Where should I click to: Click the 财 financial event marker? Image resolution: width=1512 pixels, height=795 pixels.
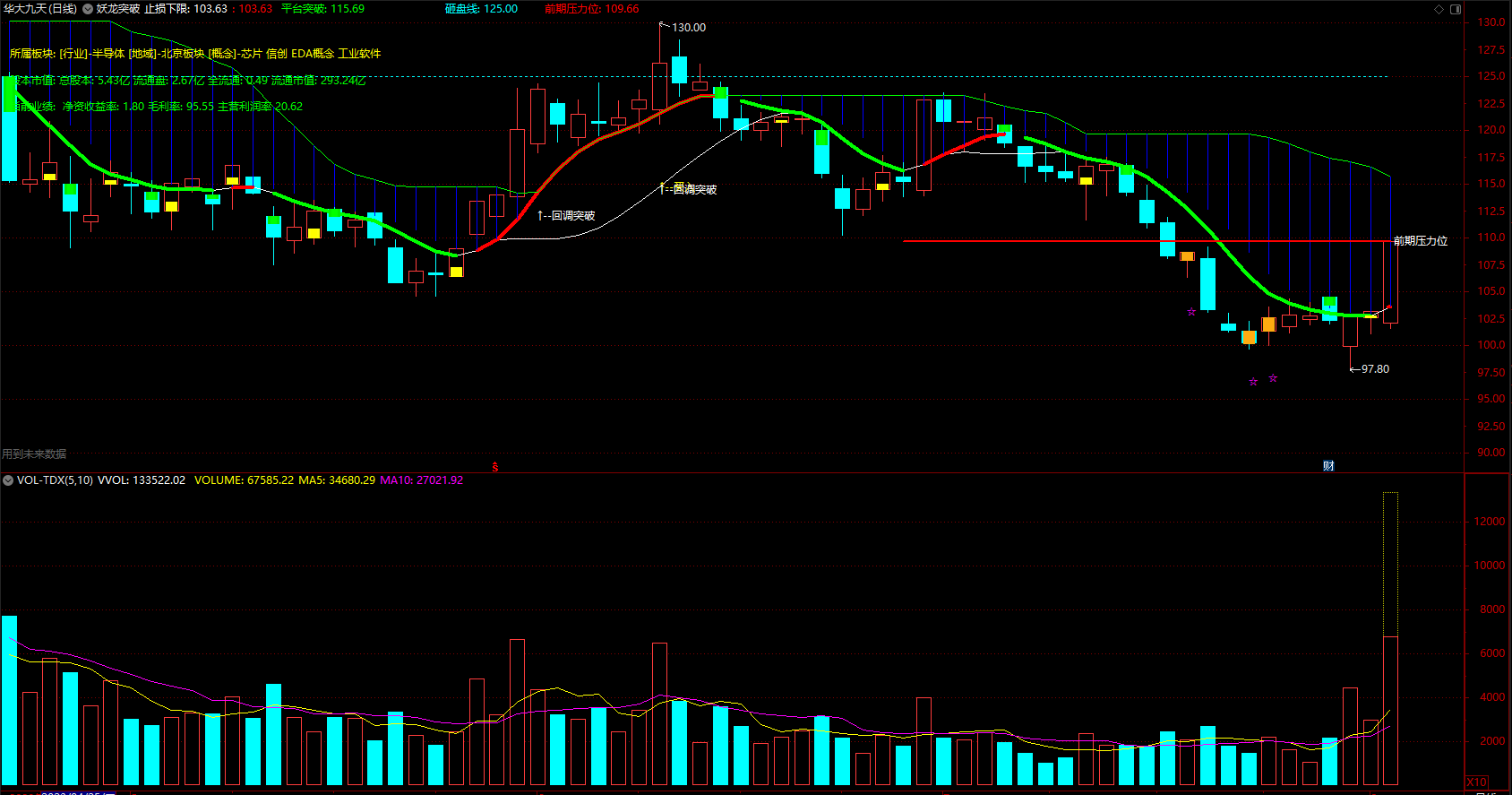click(x=1328, y=466)
